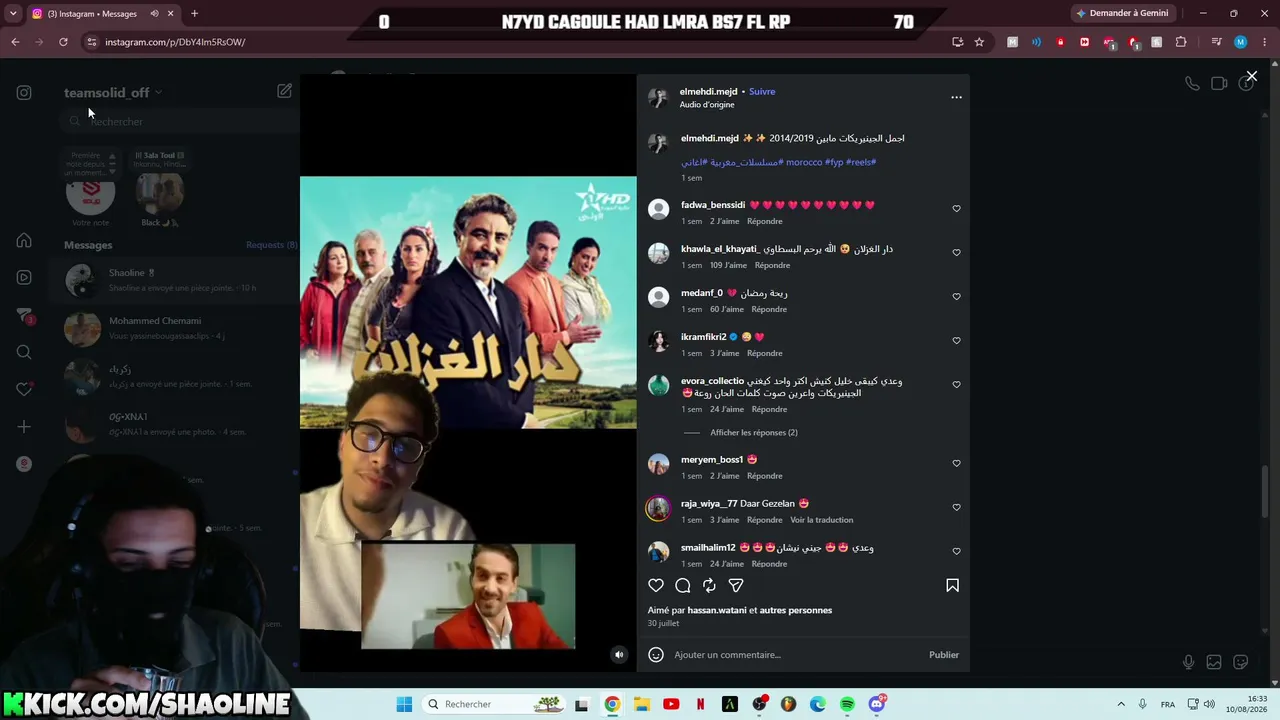Open the Instagram logo home link
1280x720 pixels.
click(24, 93)
